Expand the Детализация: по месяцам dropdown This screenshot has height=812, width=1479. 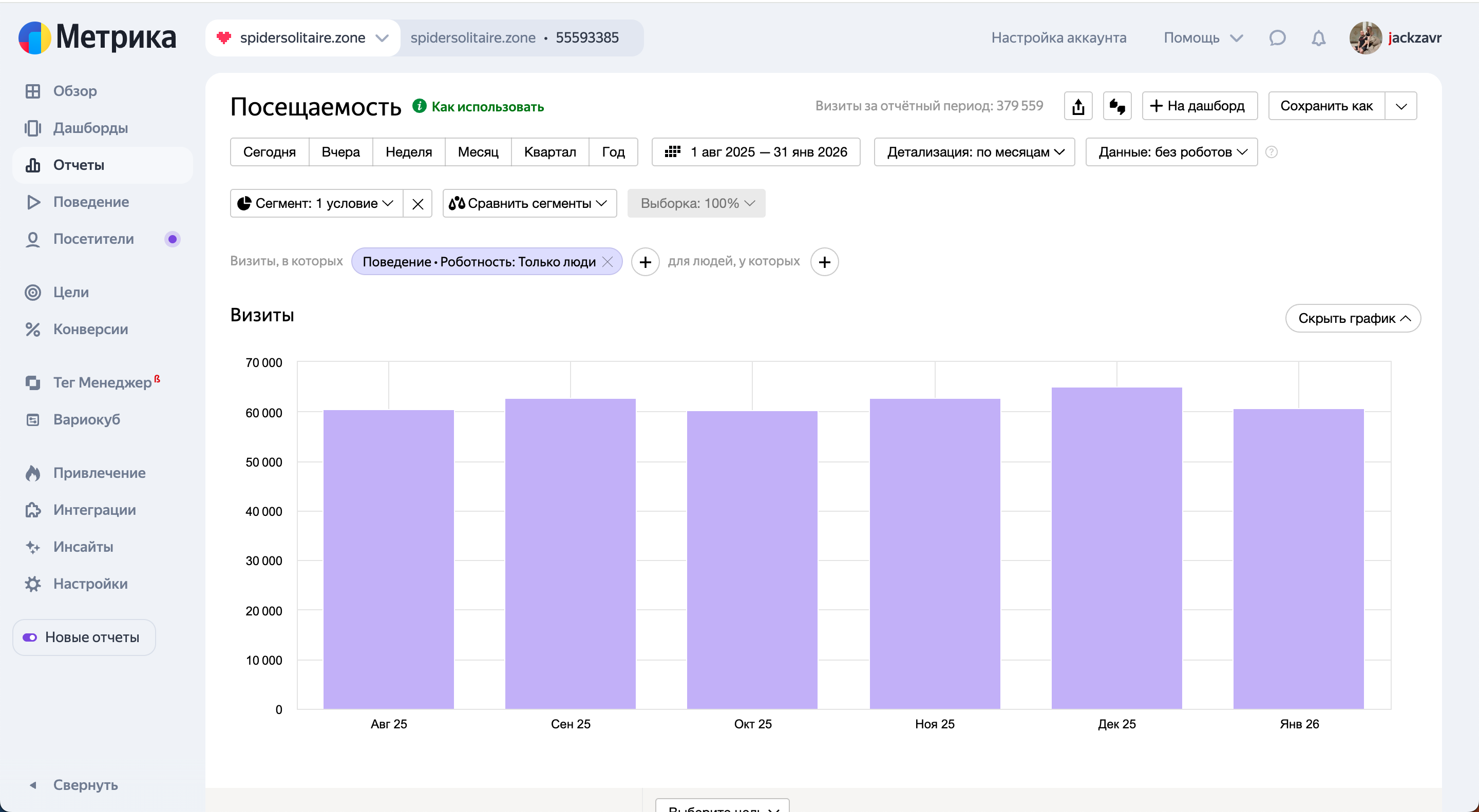click(974, 152)
